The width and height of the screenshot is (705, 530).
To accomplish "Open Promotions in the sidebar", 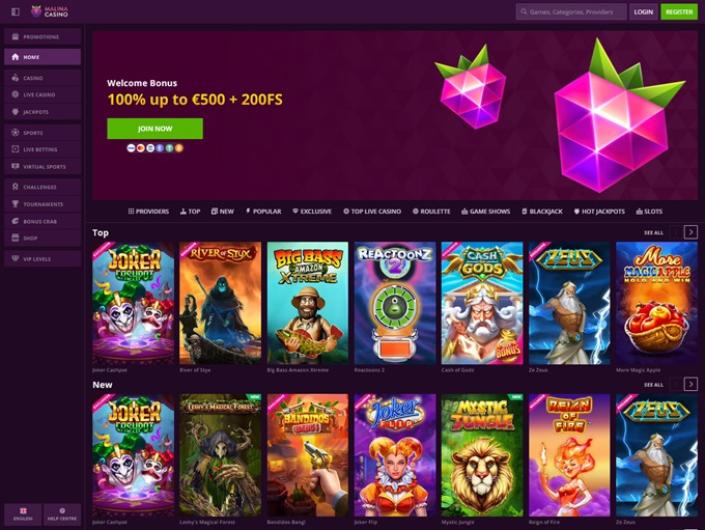I will (x=43, y=37).
